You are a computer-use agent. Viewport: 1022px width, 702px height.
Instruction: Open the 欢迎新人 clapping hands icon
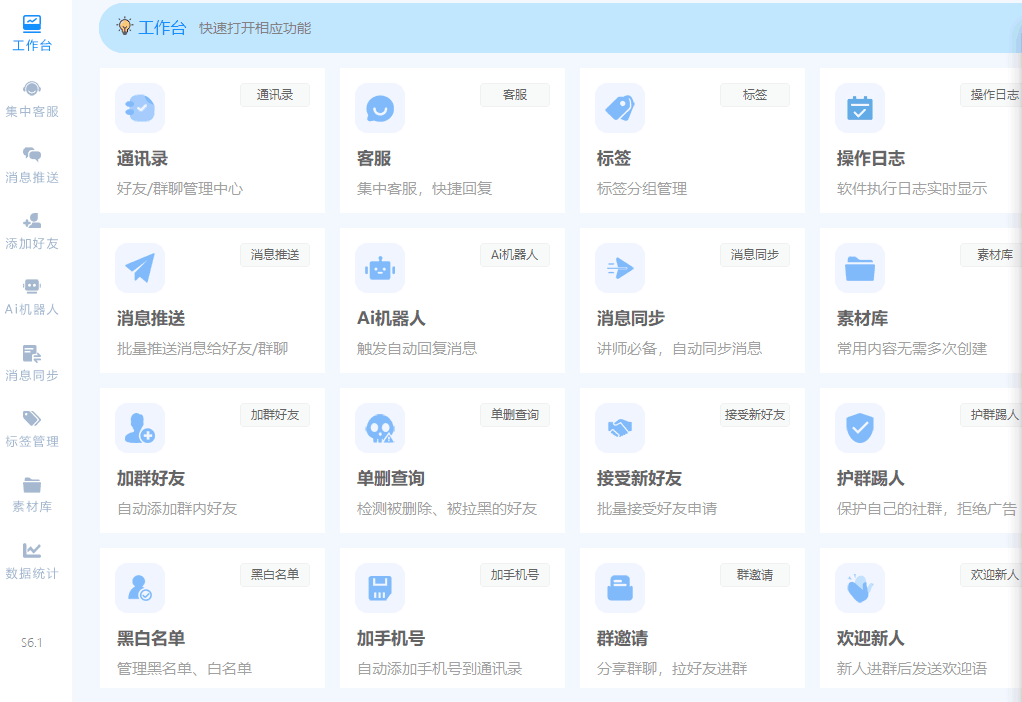coord(860,588)
